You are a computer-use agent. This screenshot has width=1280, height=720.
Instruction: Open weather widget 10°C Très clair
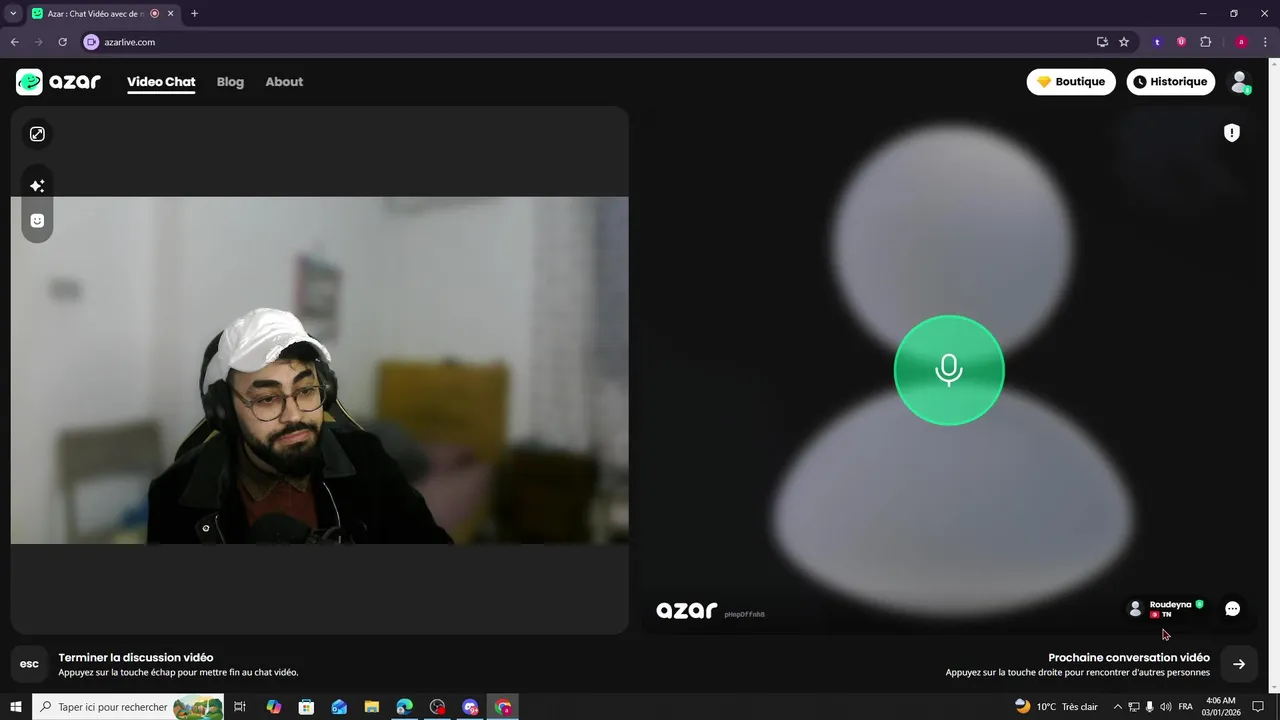tap(1056, 707)
